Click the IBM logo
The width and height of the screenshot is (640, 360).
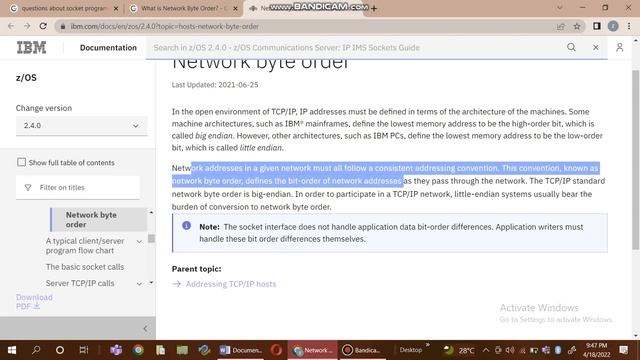(31, 47)
